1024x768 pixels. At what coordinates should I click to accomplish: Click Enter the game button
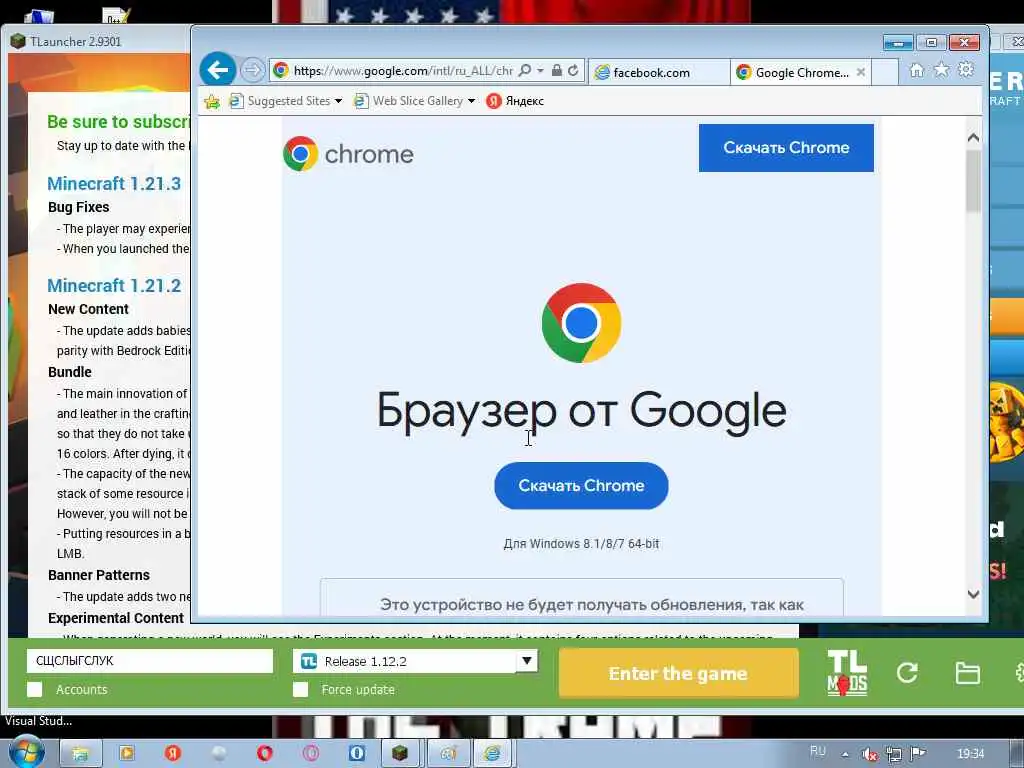coord(679,673)
